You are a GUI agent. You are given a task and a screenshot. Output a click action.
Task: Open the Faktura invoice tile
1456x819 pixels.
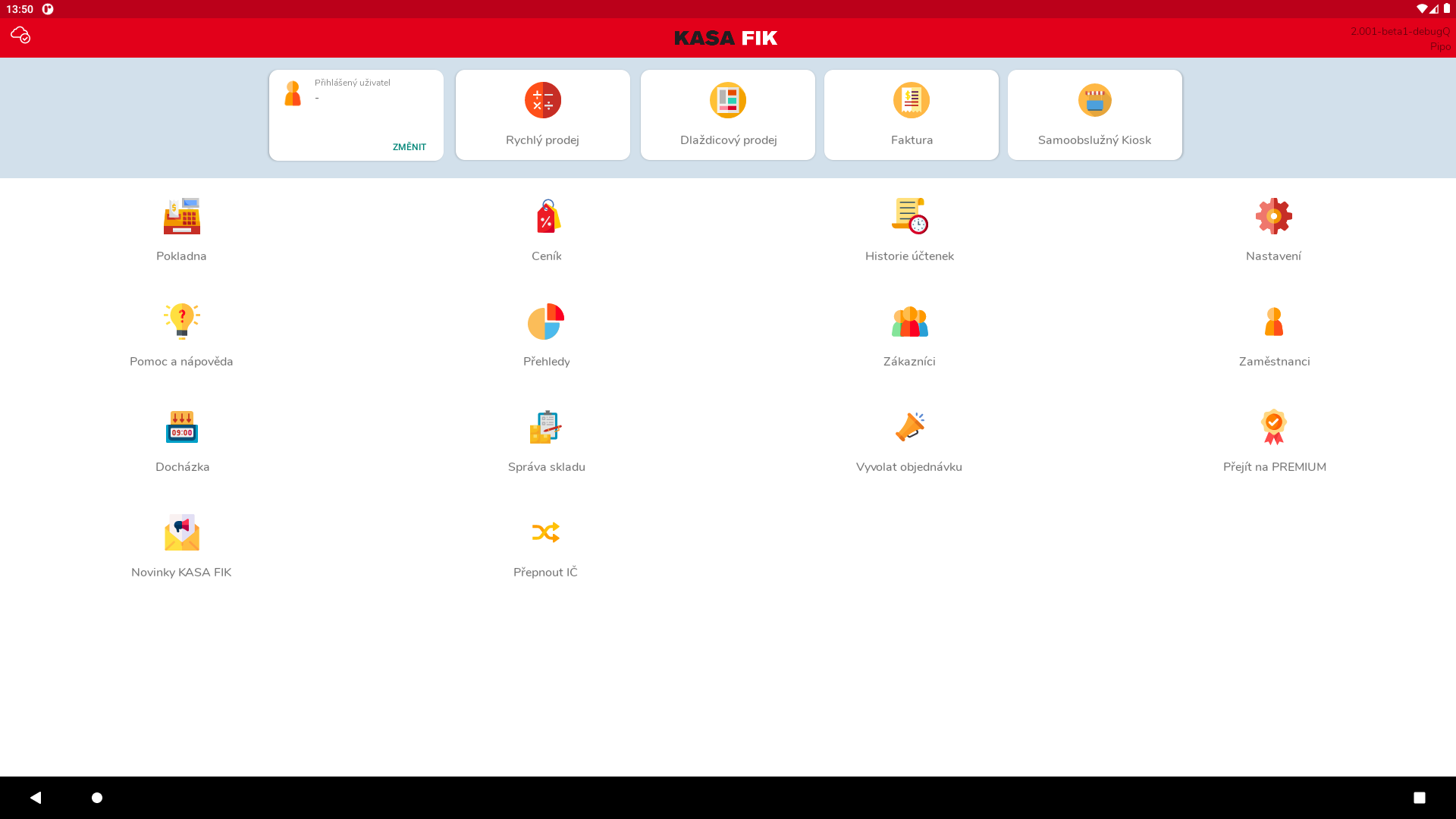912,115
